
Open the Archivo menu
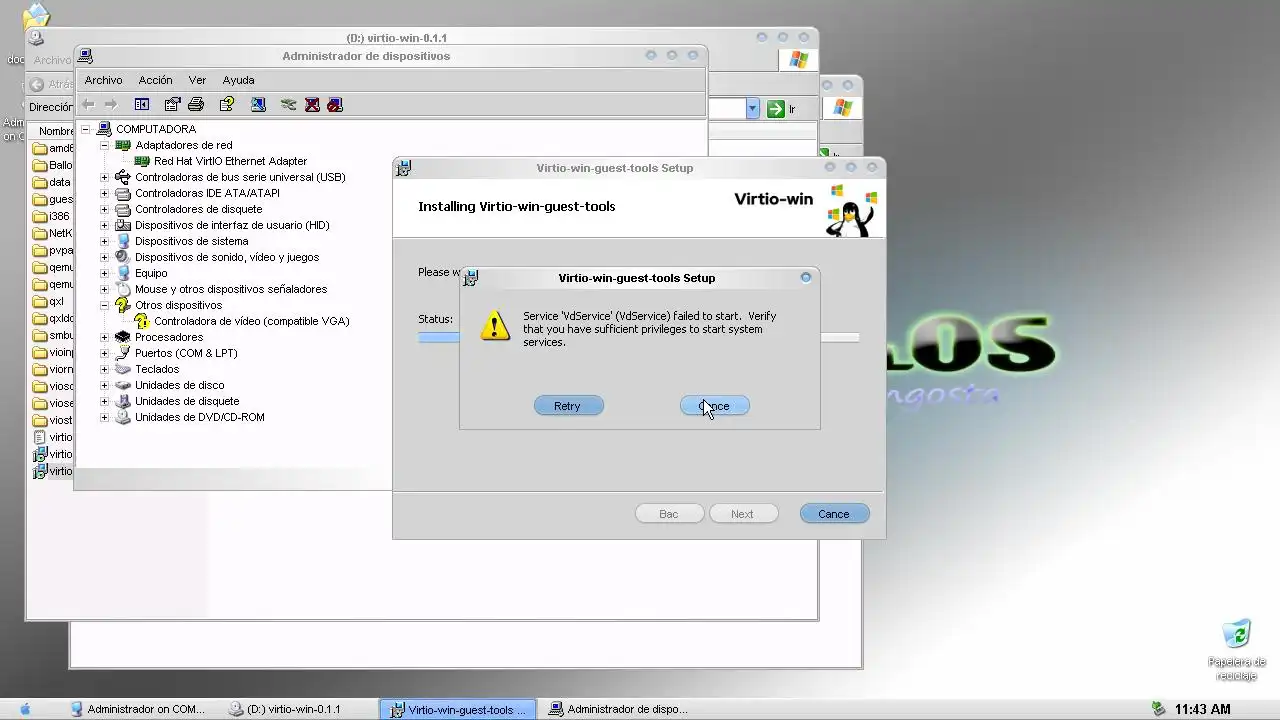103,80
